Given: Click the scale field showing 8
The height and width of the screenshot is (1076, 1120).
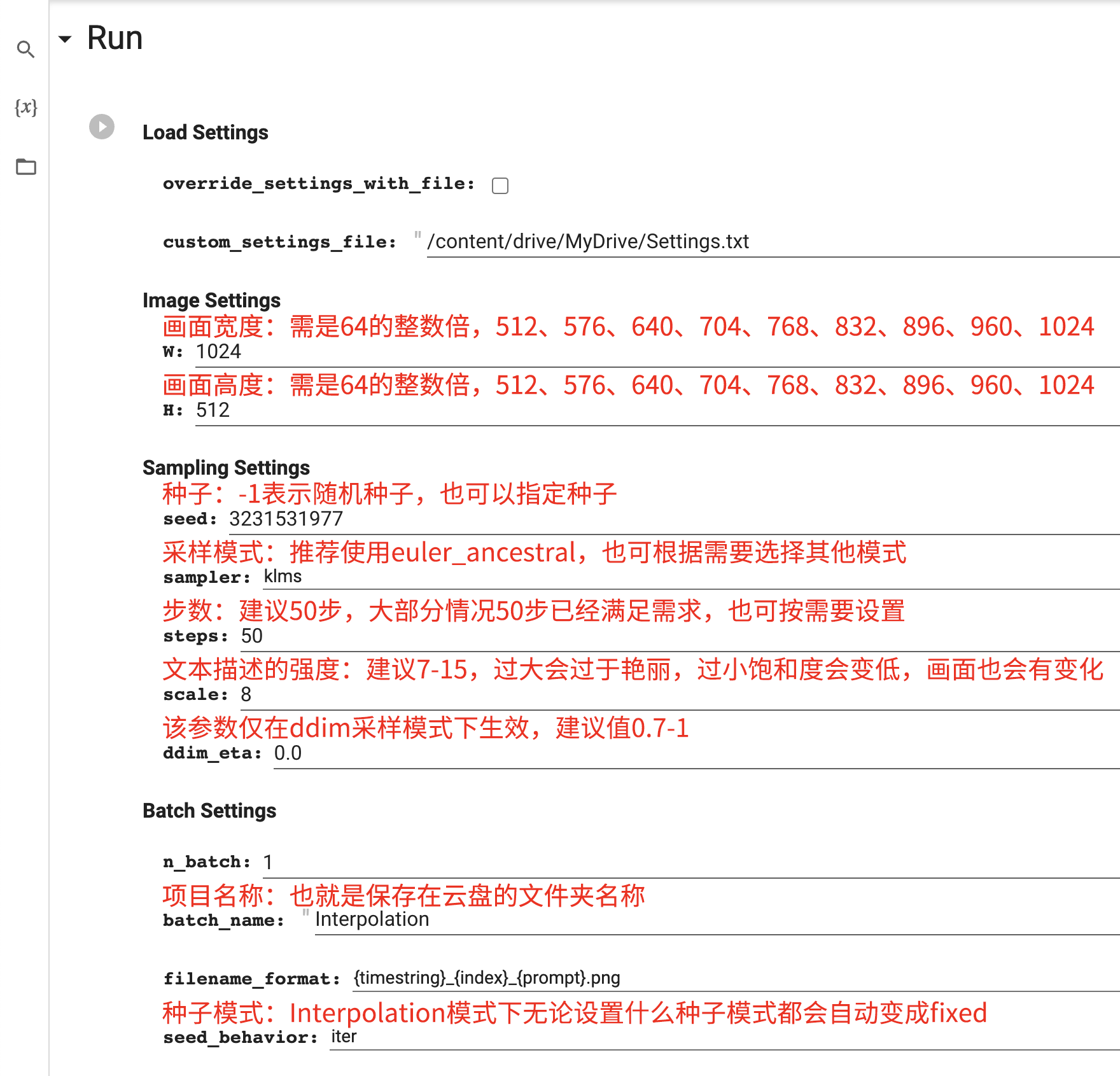Looking at the screenshot, I should pos(680,695).
